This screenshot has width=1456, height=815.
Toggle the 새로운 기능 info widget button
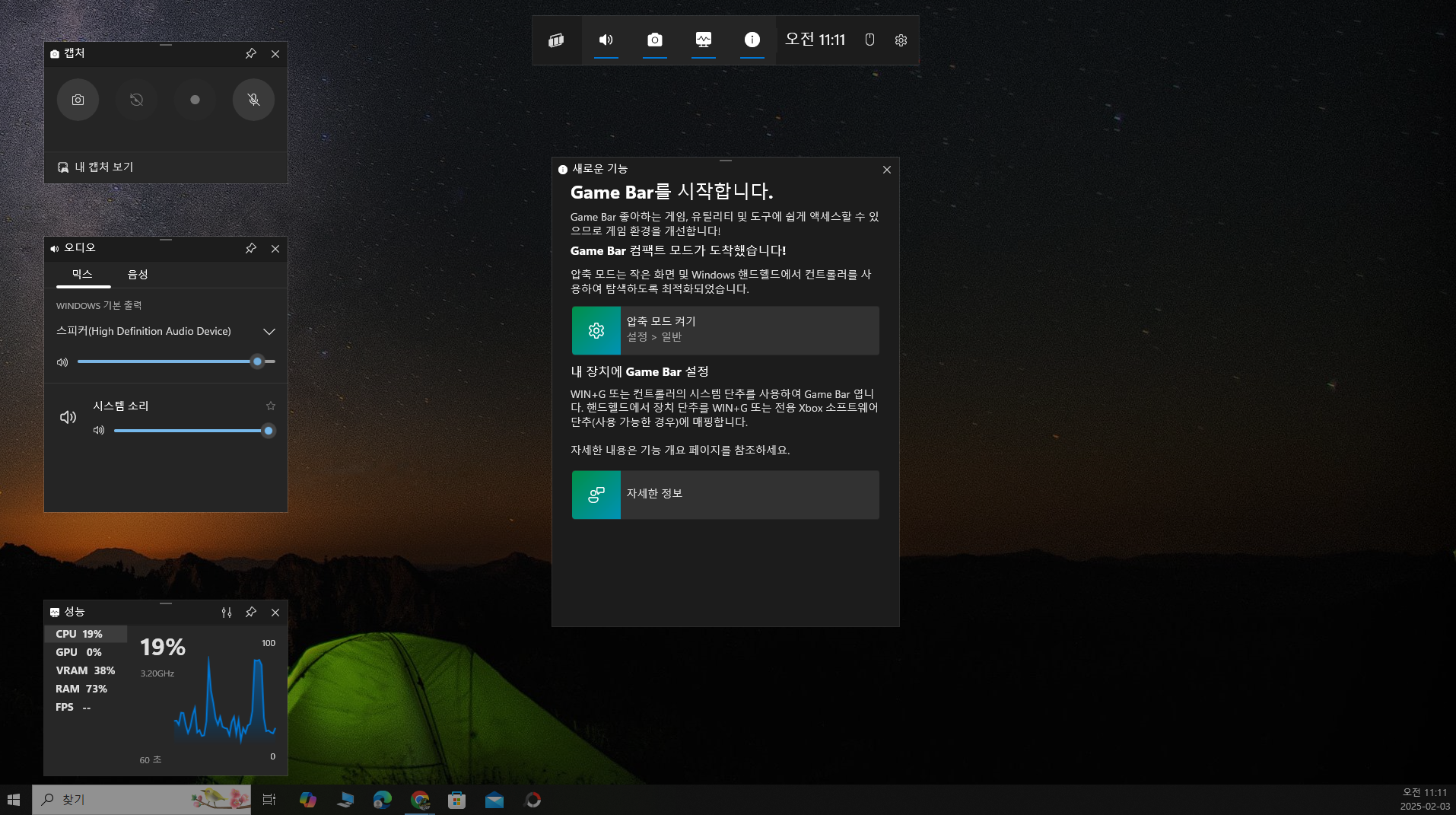752,40
